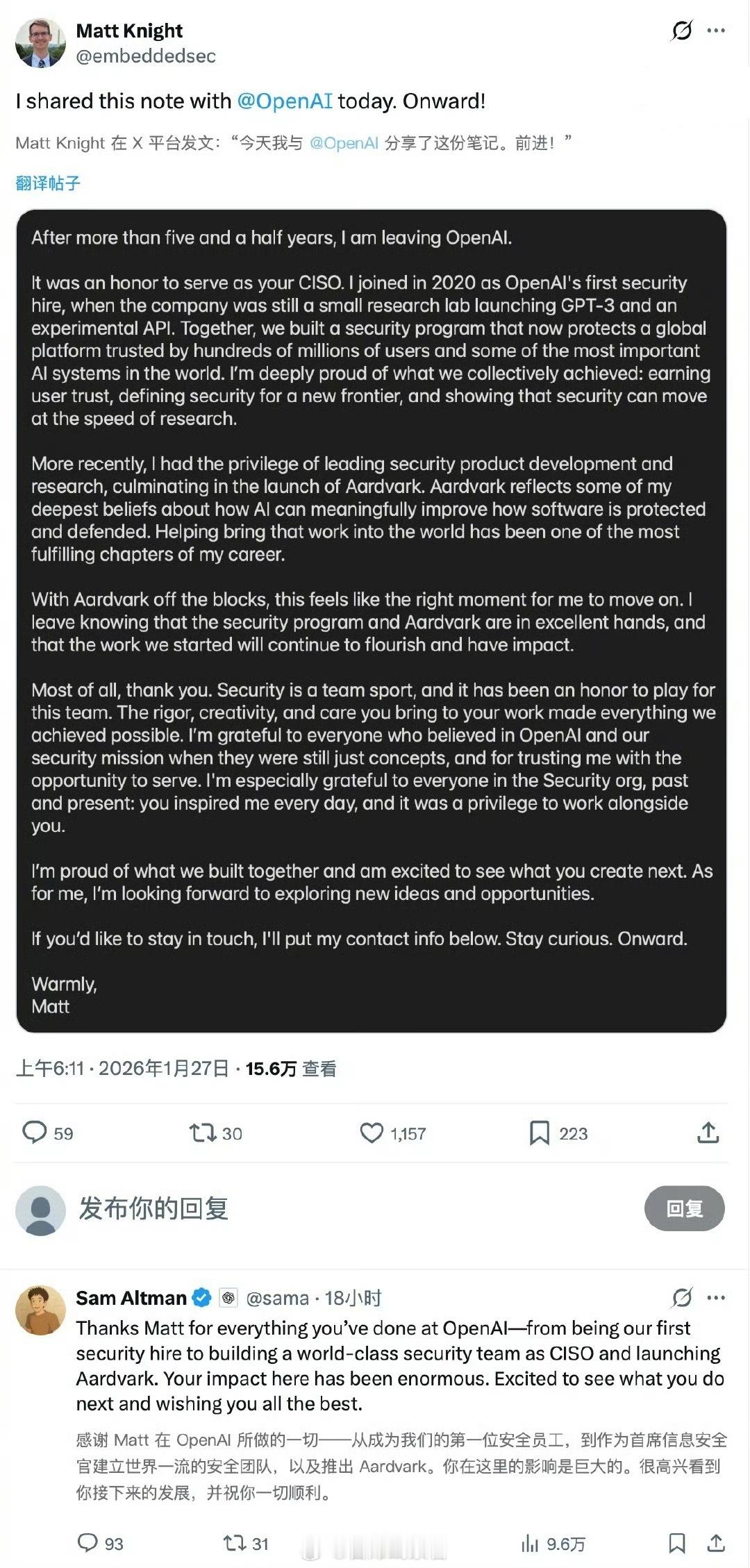This screenshot has height=1568, width=750.
Task: Click Matt Knight's profile avatar
Action: coord(40,43)
